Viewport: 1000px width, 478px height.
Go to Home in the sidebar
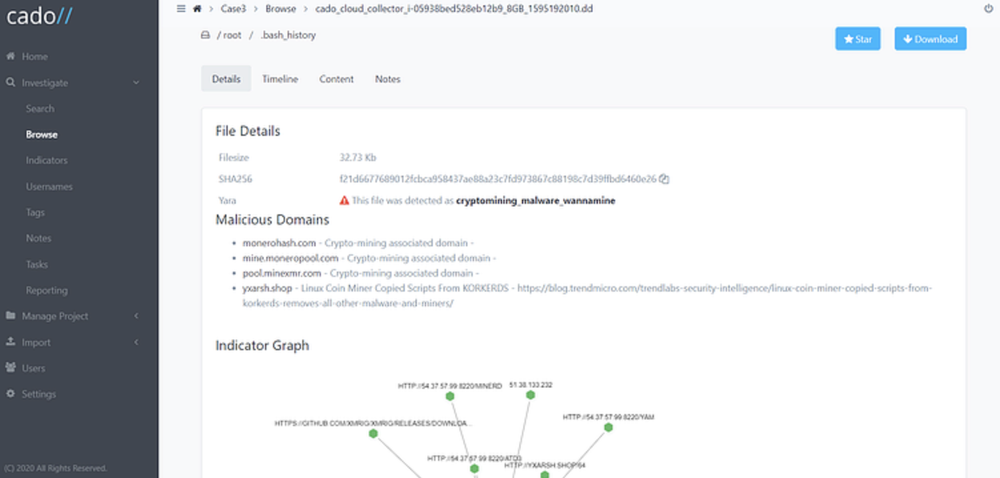(34, 56)
